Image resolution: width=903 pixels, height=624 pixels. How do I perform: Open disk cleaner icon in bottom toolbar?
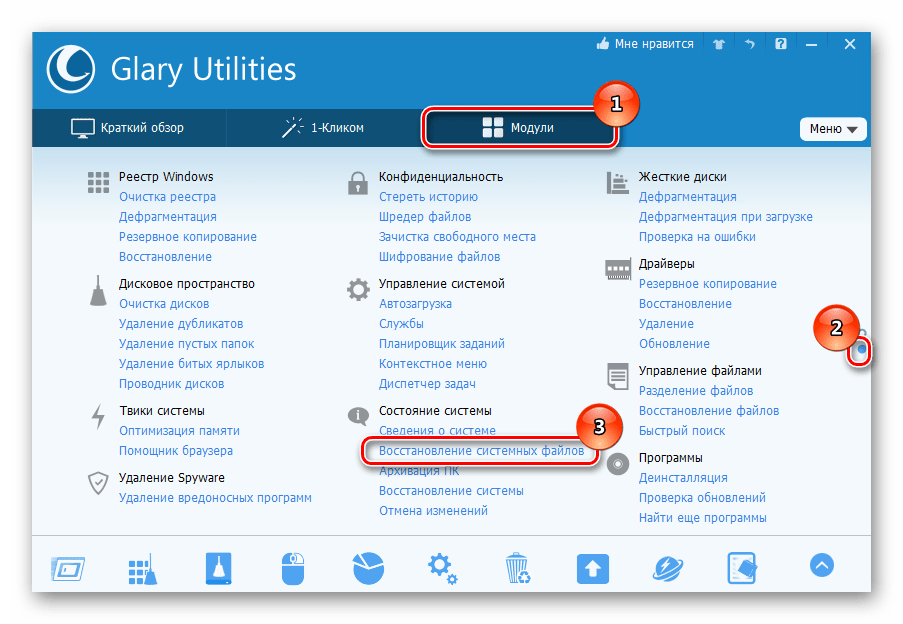click(218, 568)
